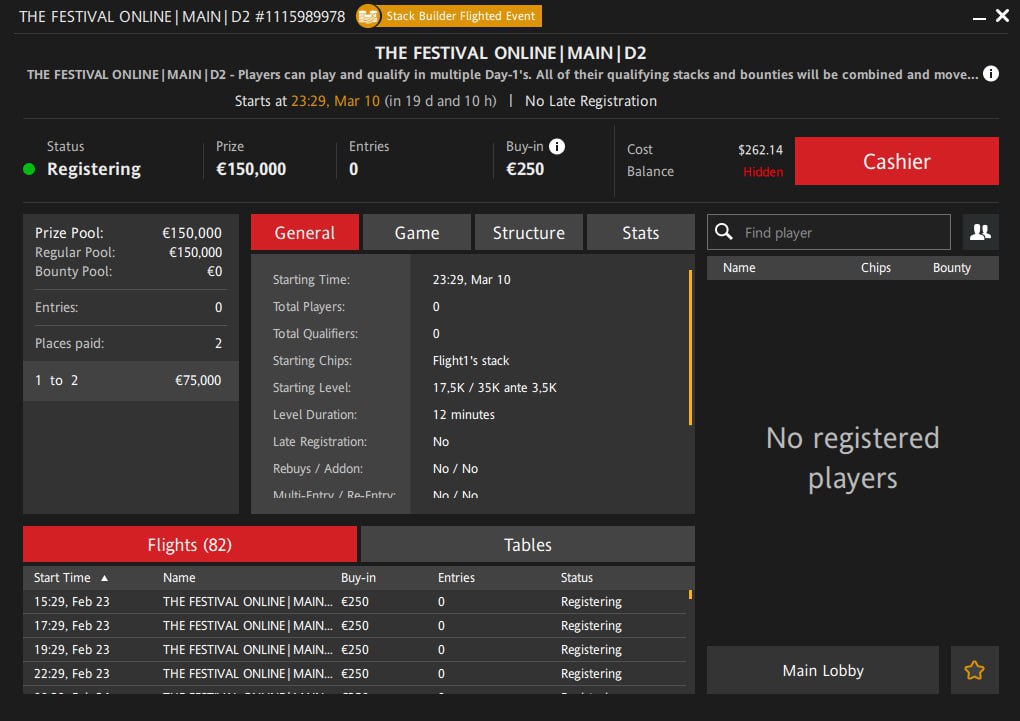Image resolution: width=1020 pixels, height=721 pixels.
Task: Click the Cost $262.14 amount
Action: (760, 150)
